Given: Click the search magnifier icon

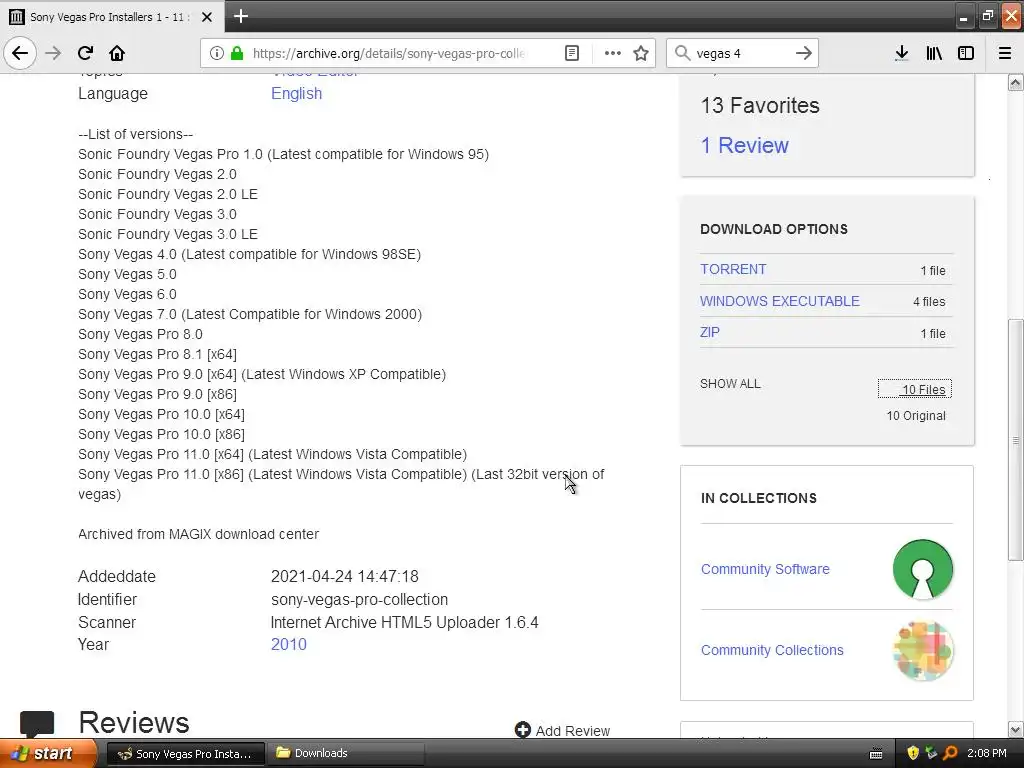Looking at the screenshot, I should [x=682, y=53].
